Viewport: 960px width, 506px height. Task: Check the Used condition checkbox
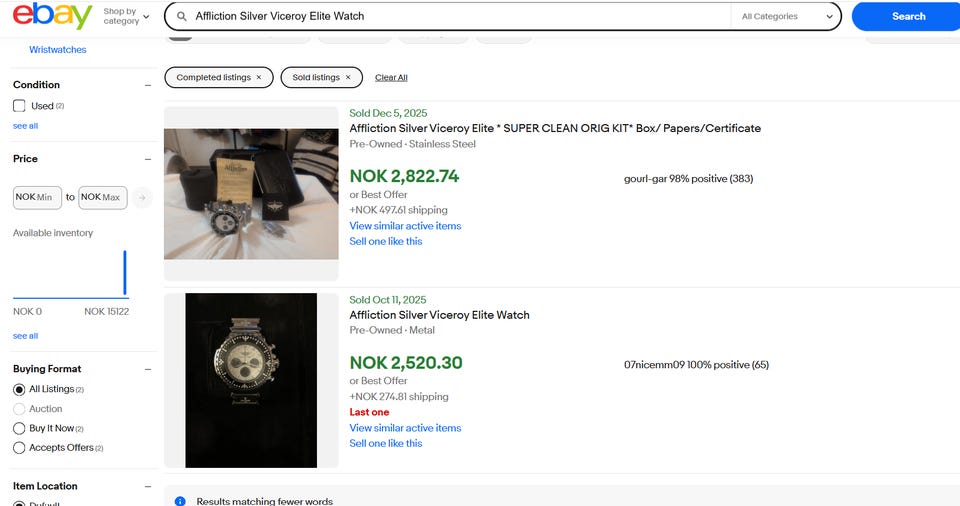[x=19, y=106]
